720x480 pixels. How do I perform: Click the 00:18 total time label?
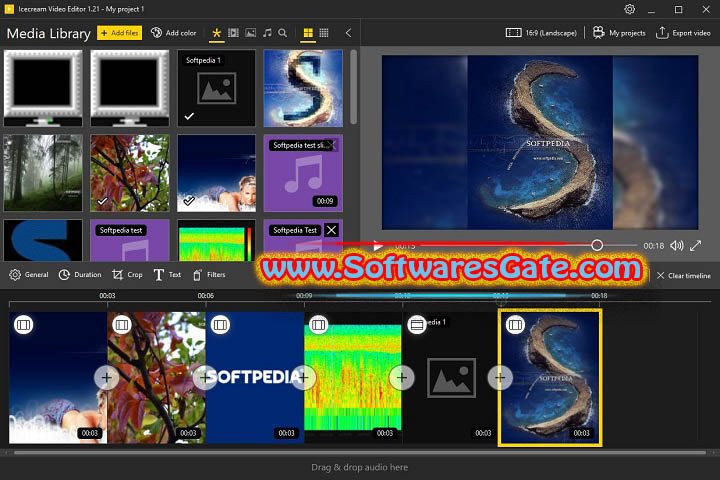(653, 246)
